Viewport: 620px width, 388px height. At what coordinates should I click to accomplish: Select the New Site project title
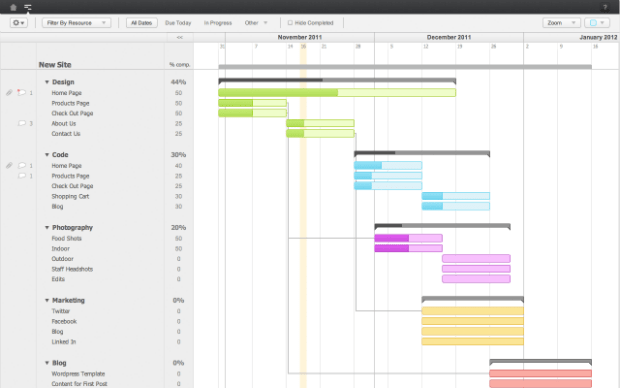55,64
